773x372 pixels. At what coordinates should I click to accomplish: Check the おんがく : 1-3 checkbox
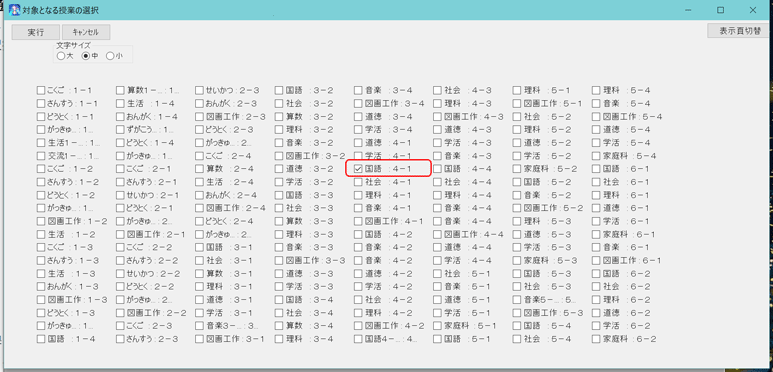click(x=41, y=286)
